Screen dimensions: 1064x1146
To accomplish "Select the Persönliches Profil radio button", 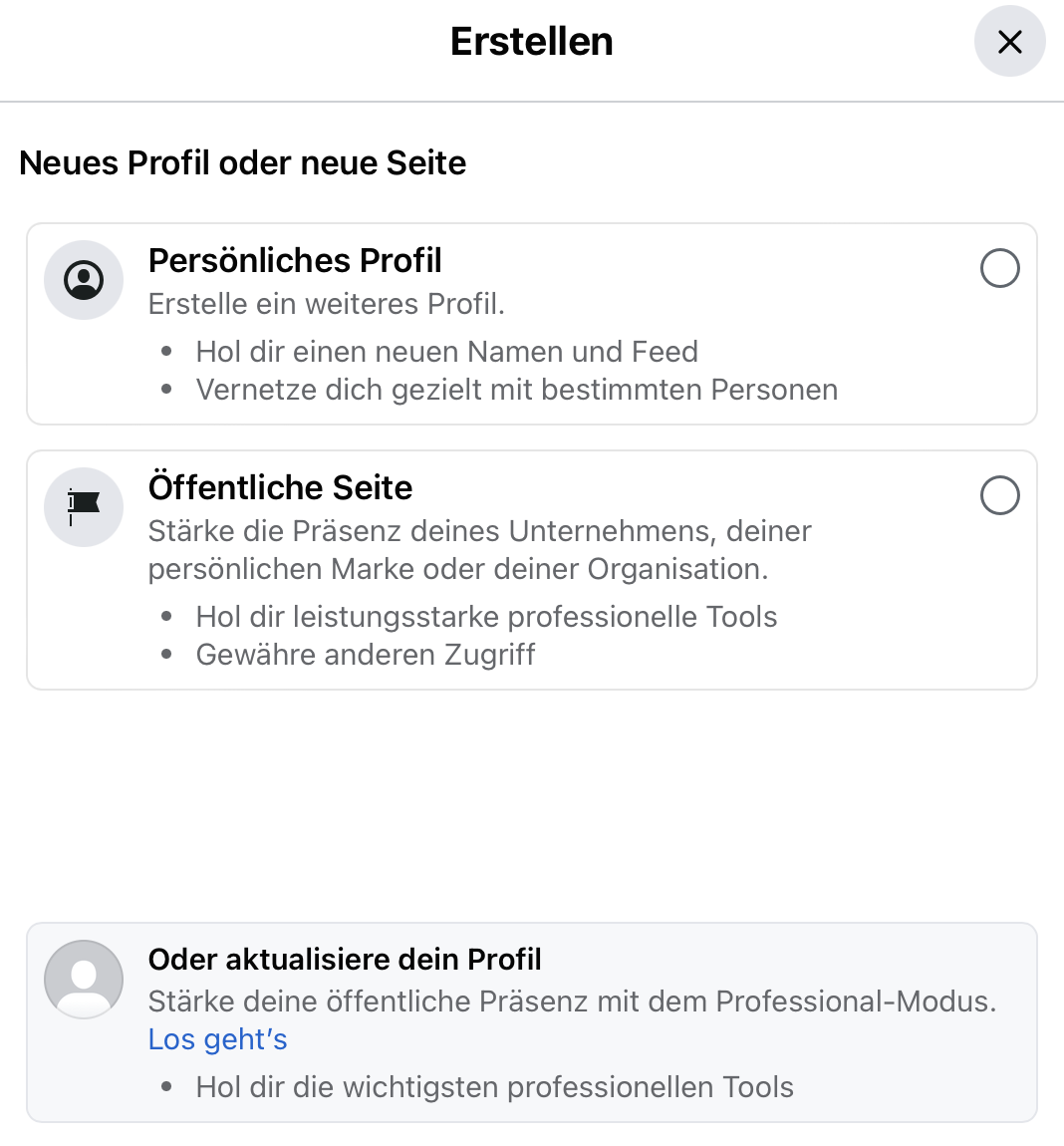I will point(999,268).
